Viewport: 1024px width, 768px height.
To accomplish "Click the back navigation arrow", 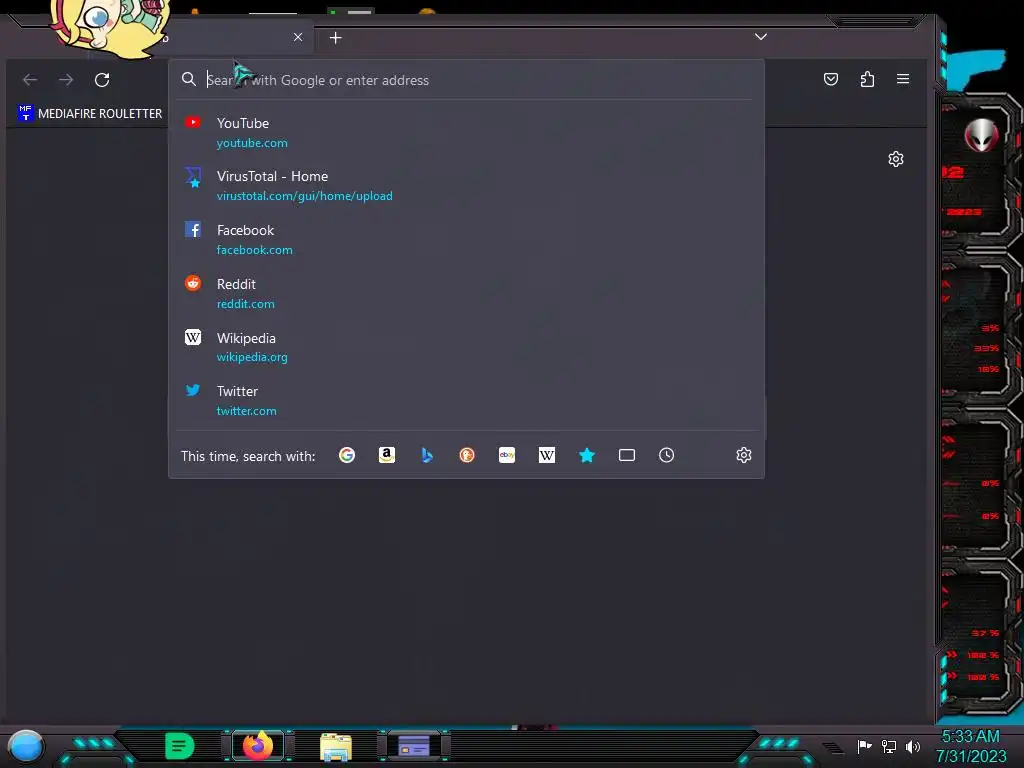I will [x=30, y=80].
